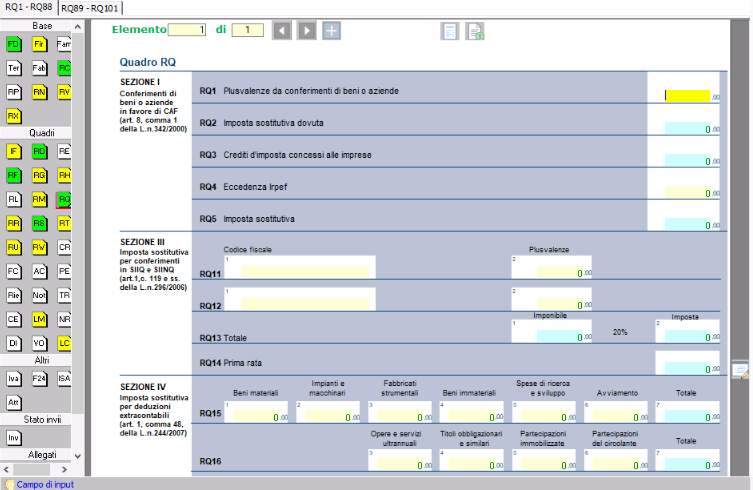Collapse the Altri section header
Viewport: 753px width, 490px height.
pos(36,360)
